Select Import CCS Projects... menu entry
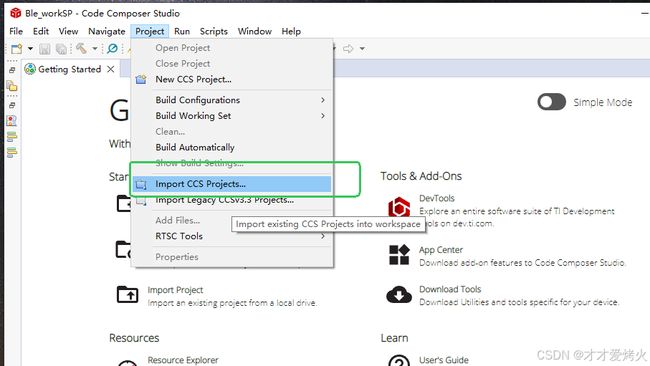 232,184
